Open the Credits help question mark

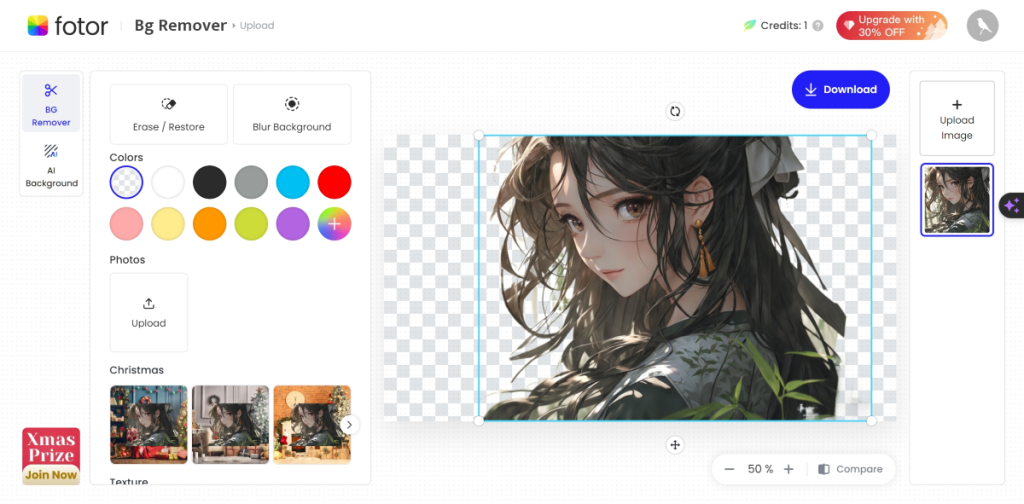click(x=818, y=26)
